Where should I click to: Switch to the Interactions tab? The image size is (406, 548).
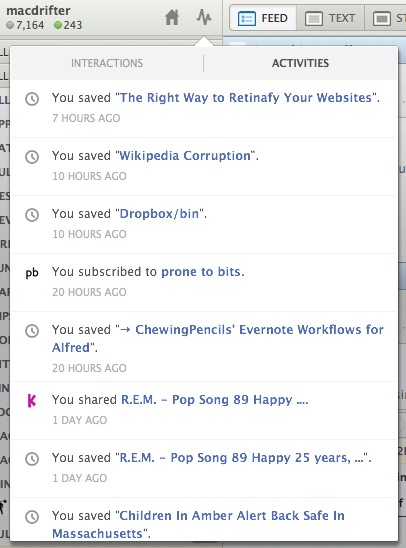click(107, 63)
